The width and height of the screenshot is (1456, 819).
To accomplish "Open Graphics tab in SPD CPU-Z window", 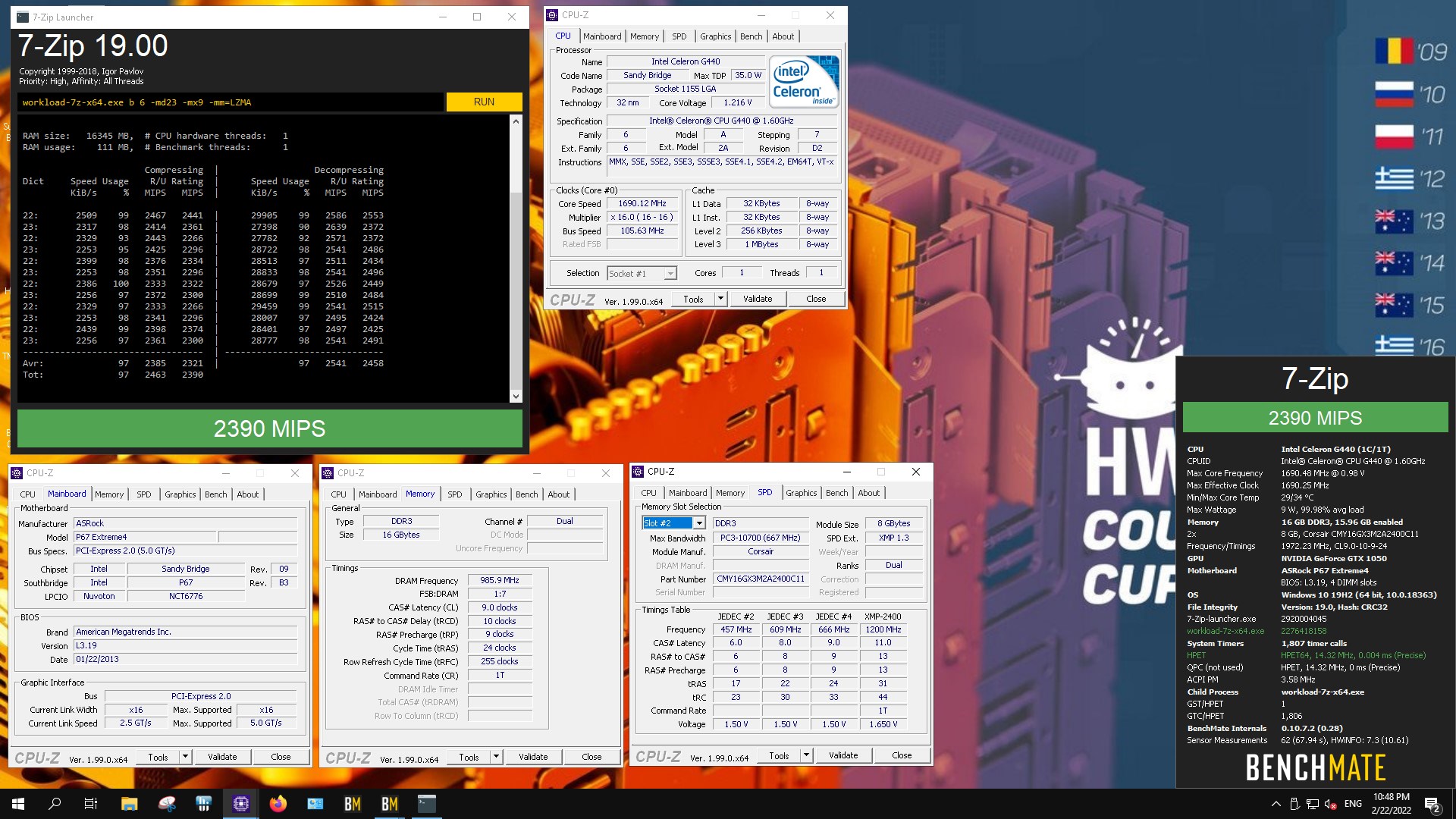I will click(802, 493).
